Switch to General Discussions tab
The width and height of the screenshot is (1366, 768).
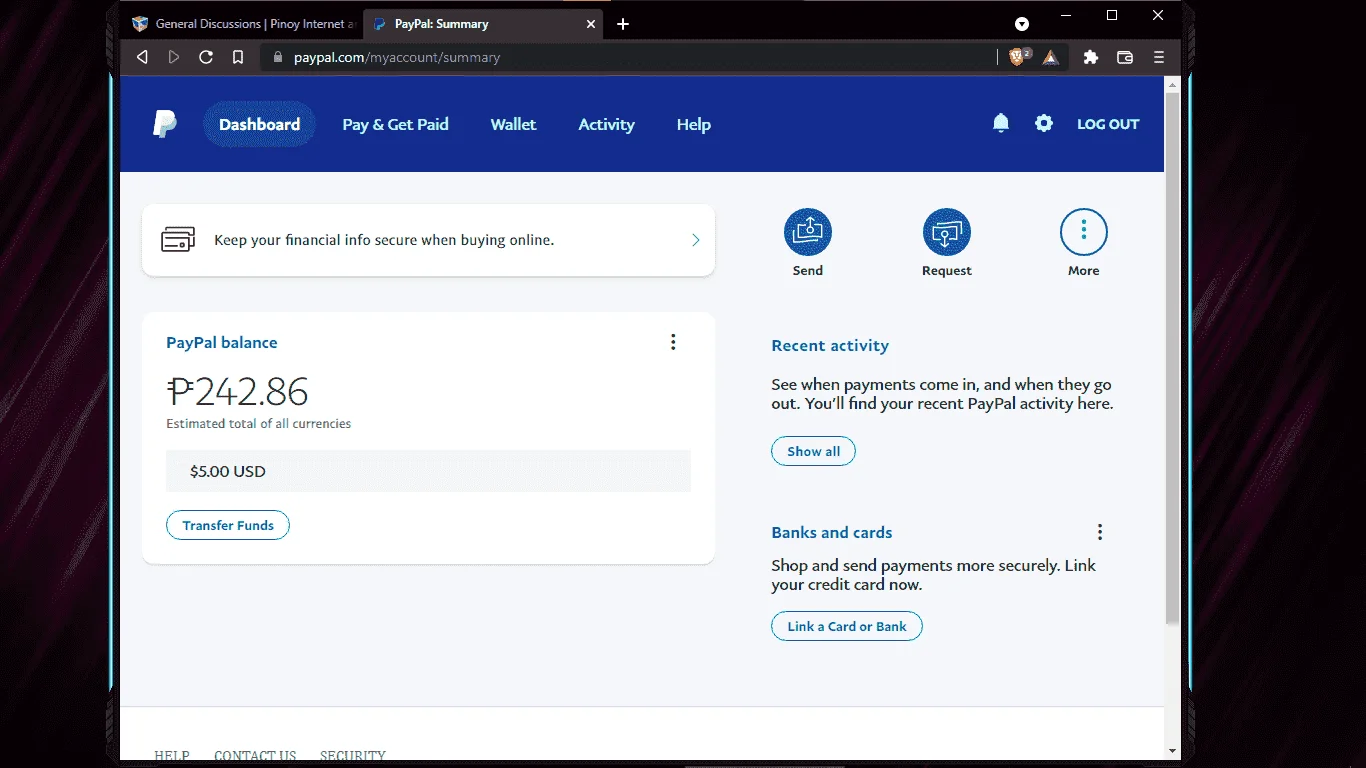[x=244, y=24]
